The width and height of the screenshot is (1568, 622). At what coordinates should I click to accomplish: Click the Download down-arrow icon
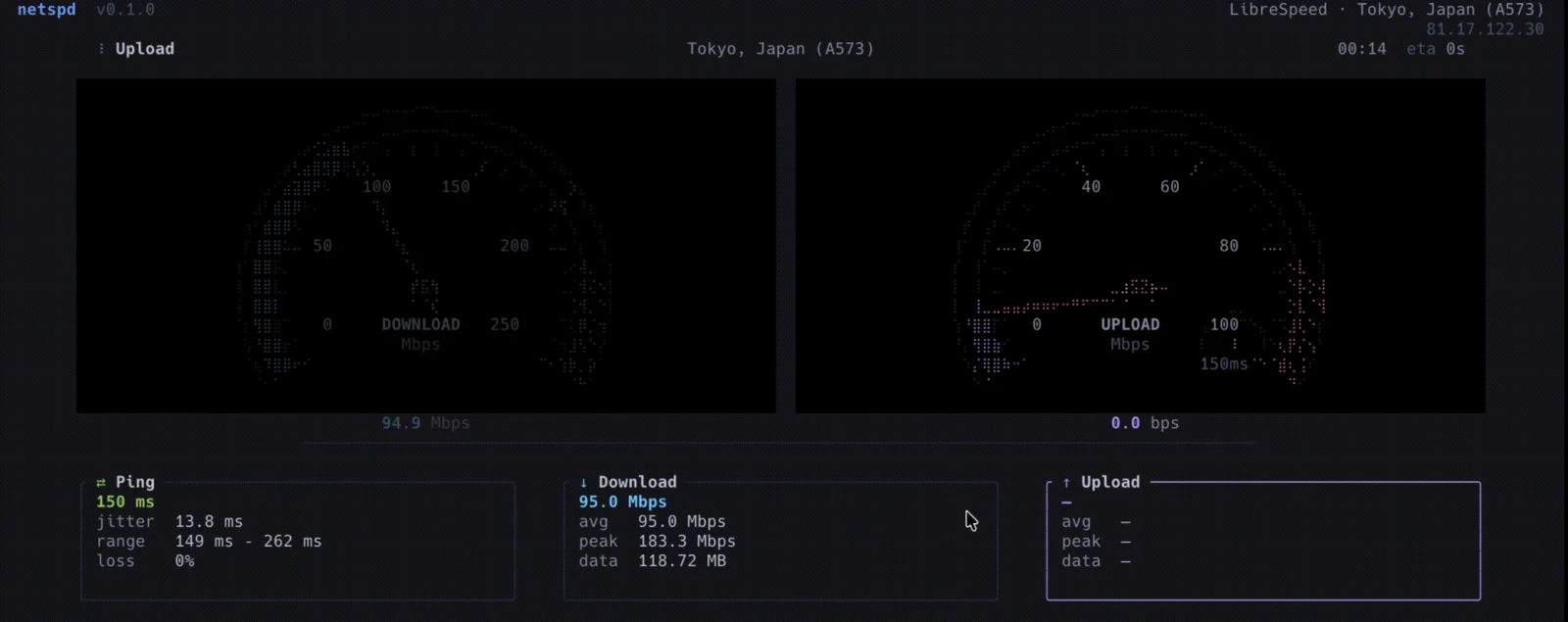click(583, 482)
